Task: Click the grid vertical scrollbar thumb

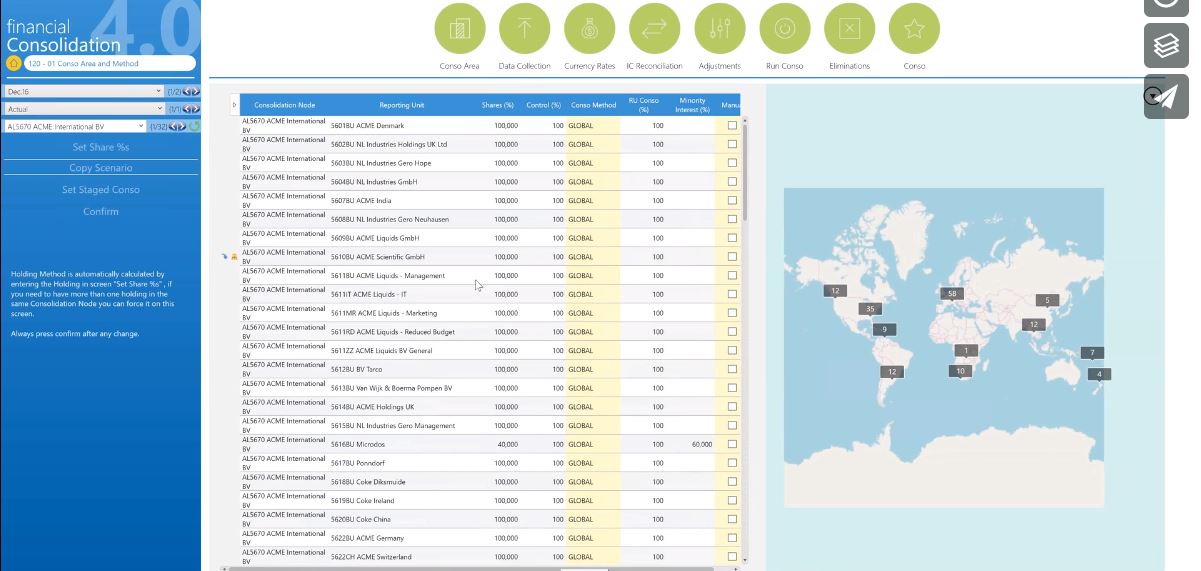Action: (x=744, y=170)
